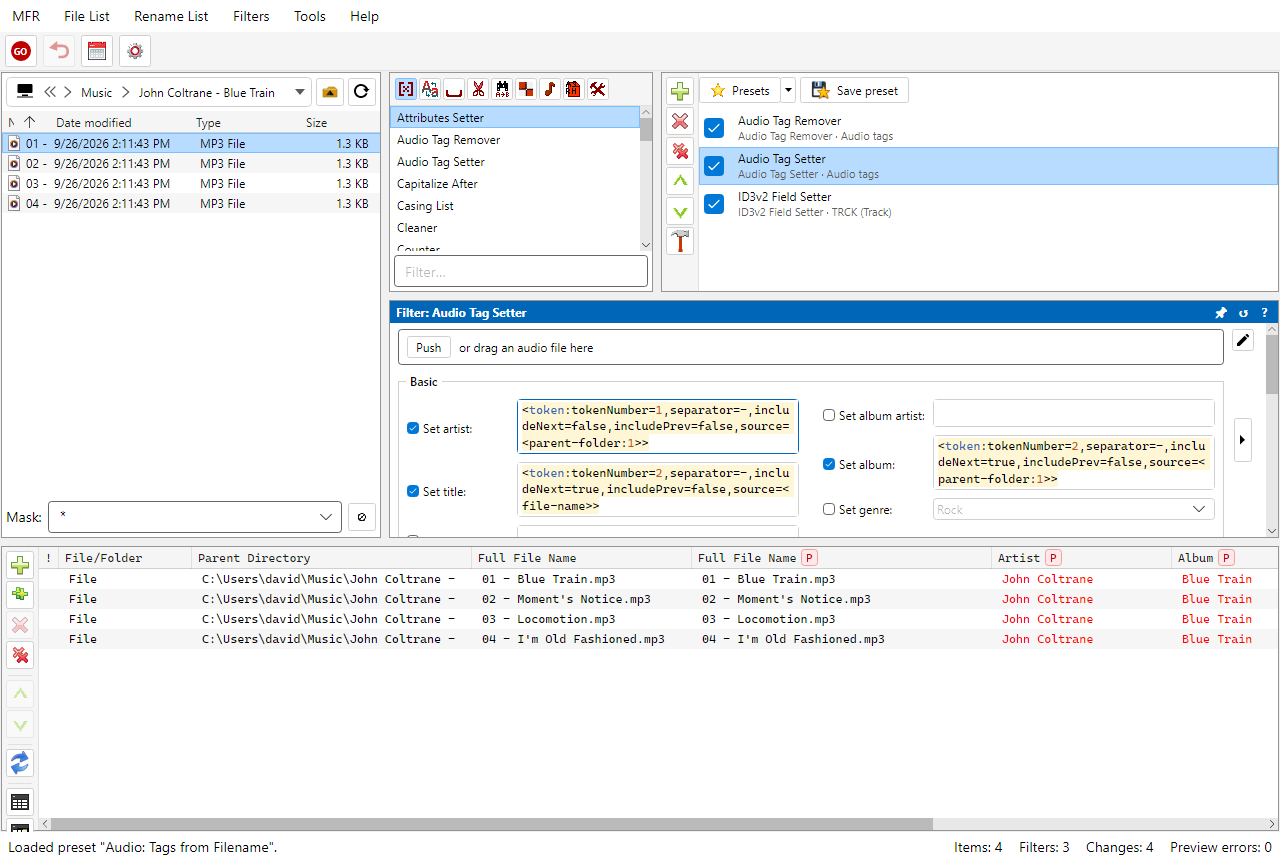This screenshot has height=860, width=1280.
Task: Open the Rename List menu
Action: point(171,16)
